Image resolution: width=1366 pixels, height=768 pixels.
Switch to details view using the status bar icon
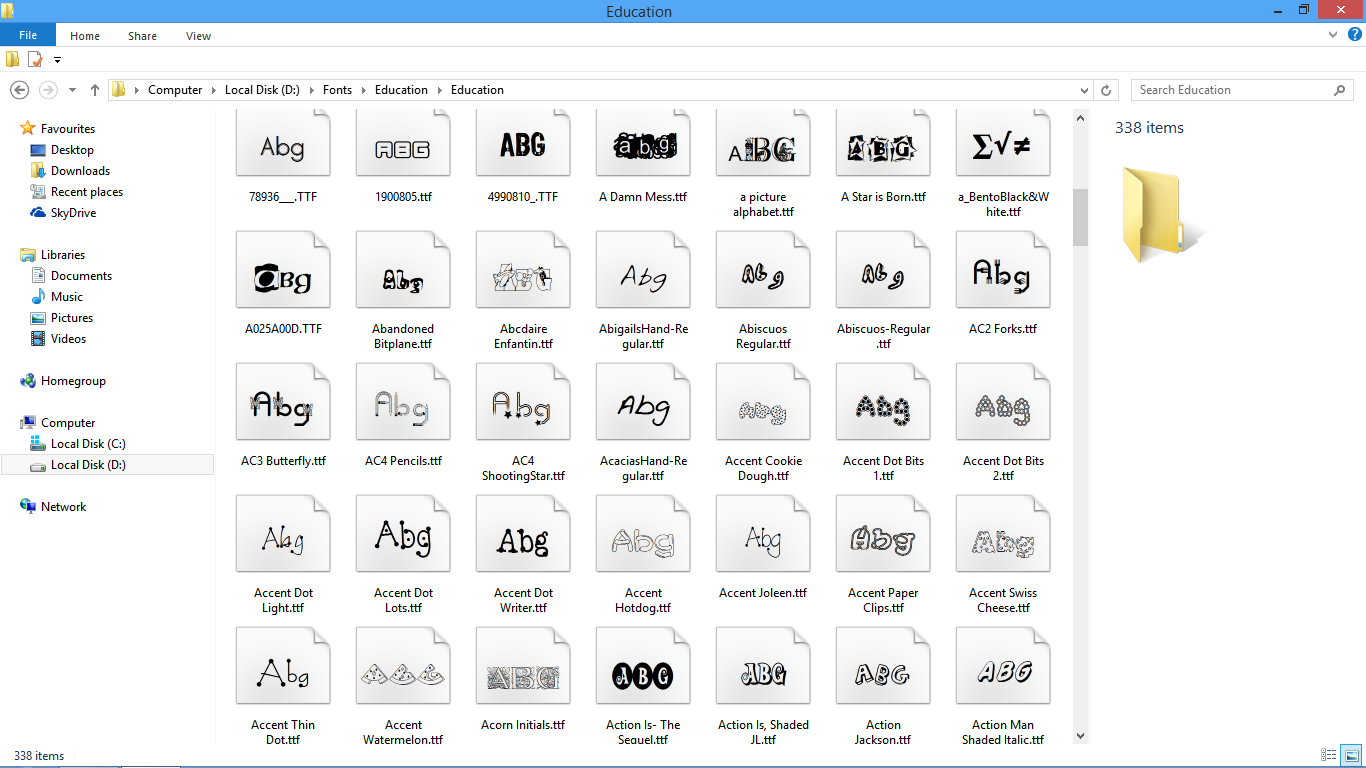point(1329,755)
